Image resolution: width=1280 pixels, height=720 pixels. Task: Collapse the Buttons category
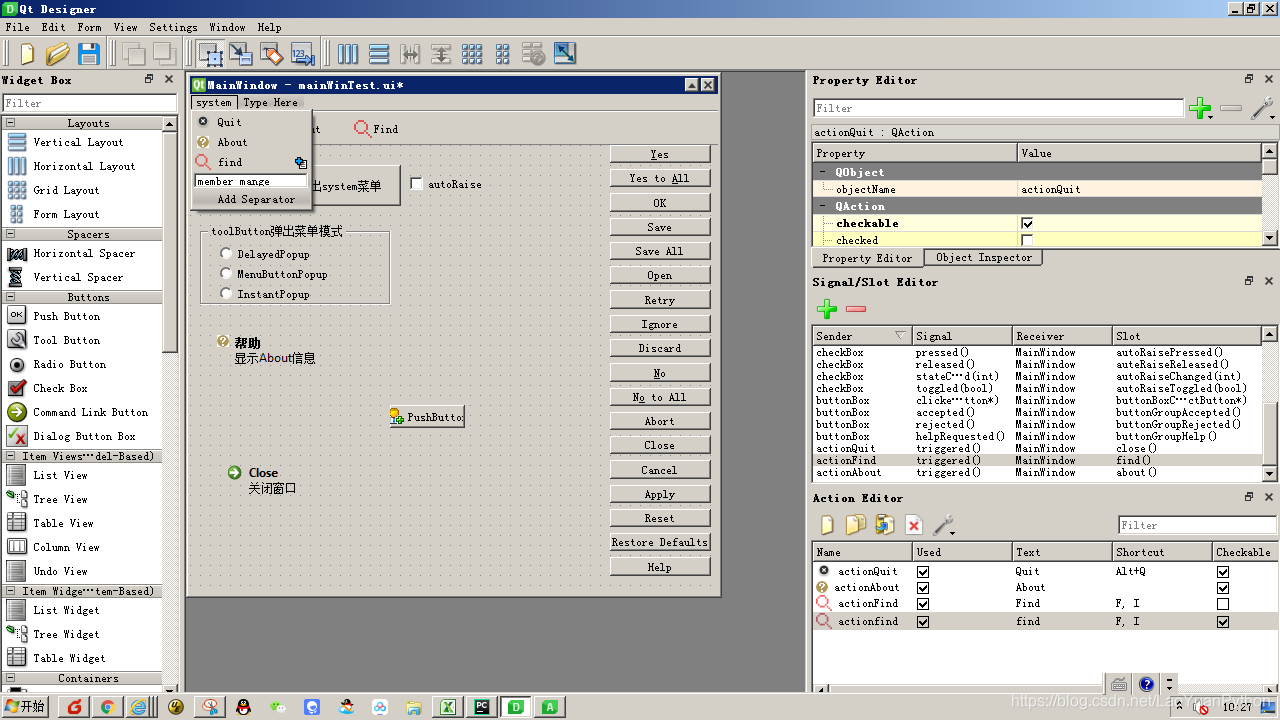tap(11, 297)
